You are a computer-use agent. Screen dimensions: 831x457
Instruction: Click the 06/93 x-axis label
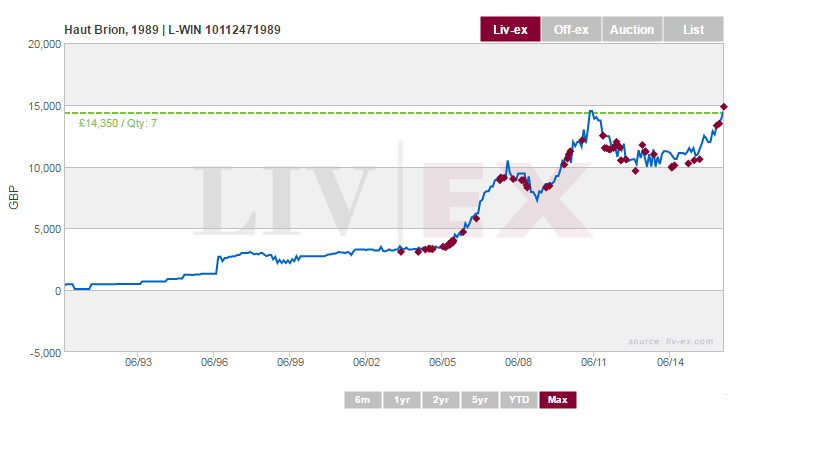pyautogui.click(x=138, y=362)
